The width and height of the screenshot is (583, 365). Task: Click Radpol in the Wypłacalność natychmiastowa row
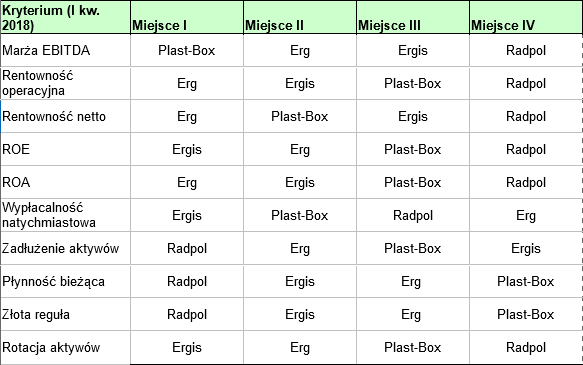(413, 215)
